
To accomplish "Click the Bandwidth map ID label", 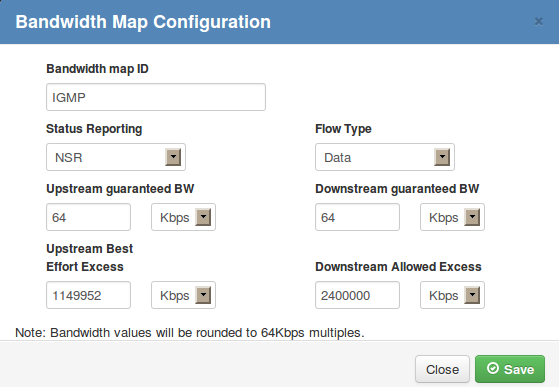I will [97, 69].
